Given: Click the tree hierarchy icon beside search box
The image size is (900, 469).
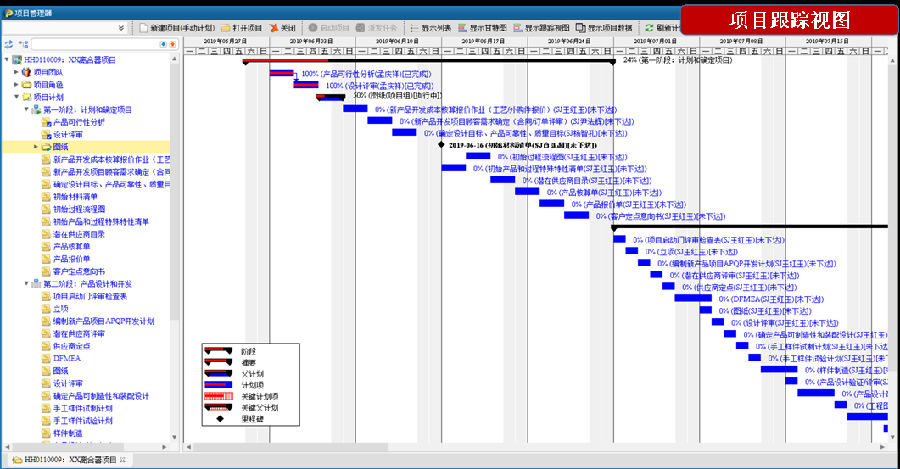Looking at the screenshot, I should click(x=23, y=44).
